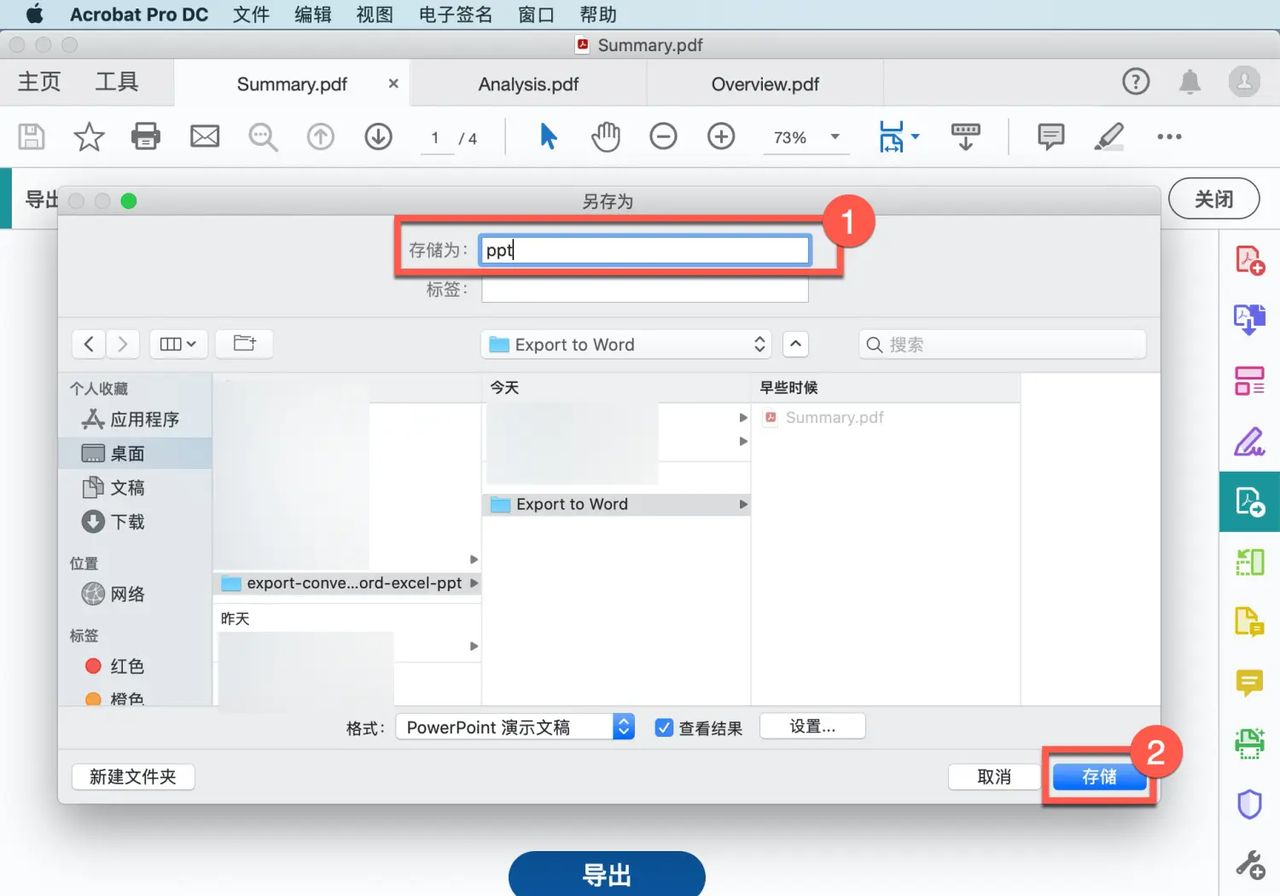Open the 视图 menu
This screenshot has width=1280, height=896.
pos(375,14)
